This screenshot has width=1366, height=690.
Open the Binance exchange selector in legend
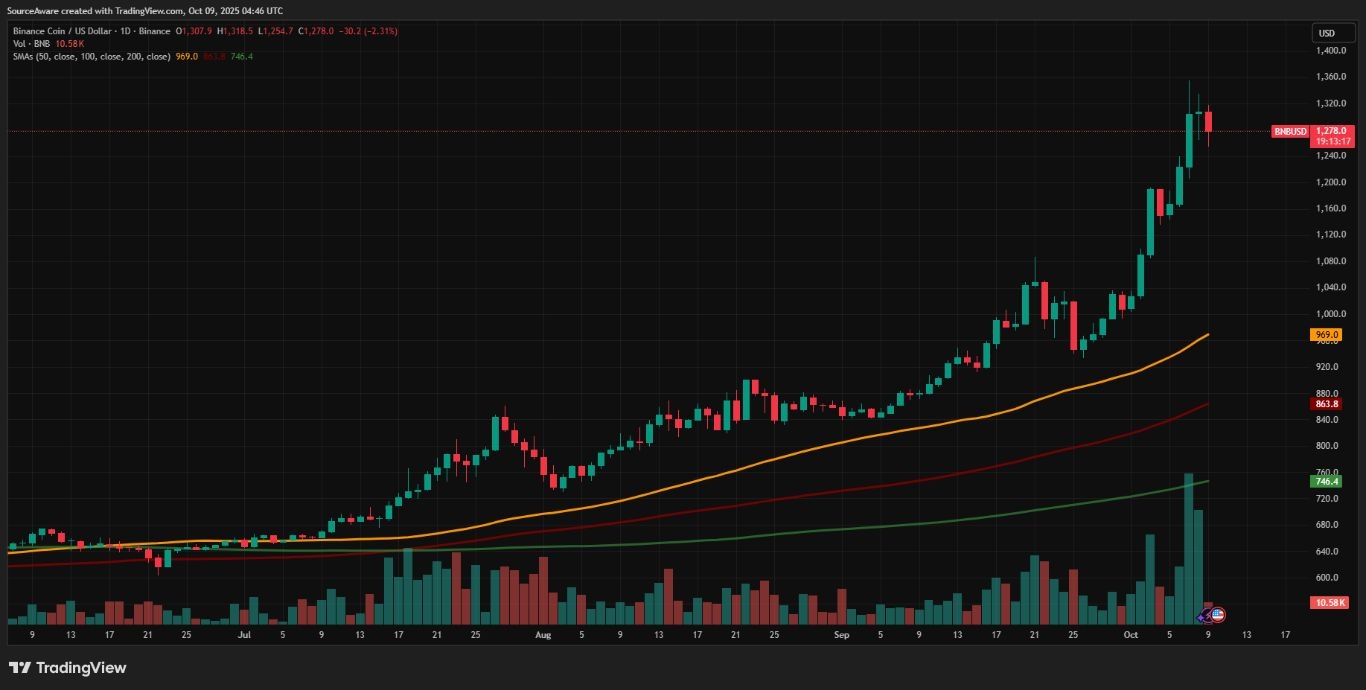[x=155, y=31]
